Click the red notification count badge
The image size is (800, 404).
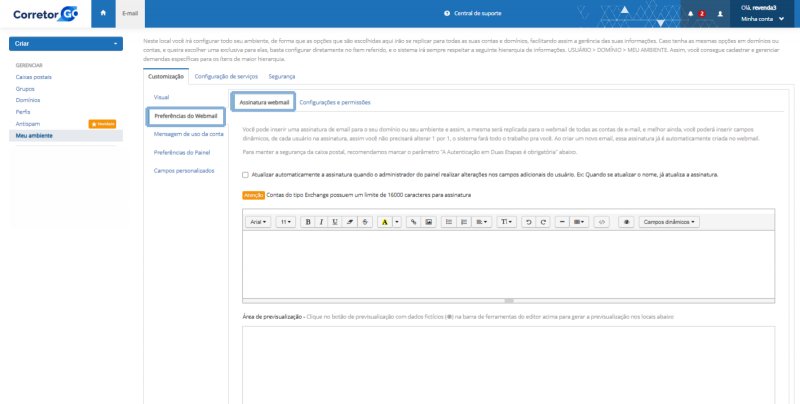(x=702, y=14)
